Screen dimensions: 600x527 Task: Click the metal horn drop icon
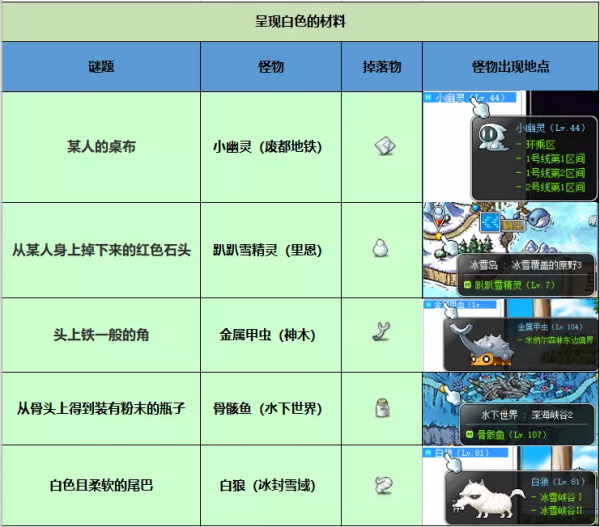point(382,331)
